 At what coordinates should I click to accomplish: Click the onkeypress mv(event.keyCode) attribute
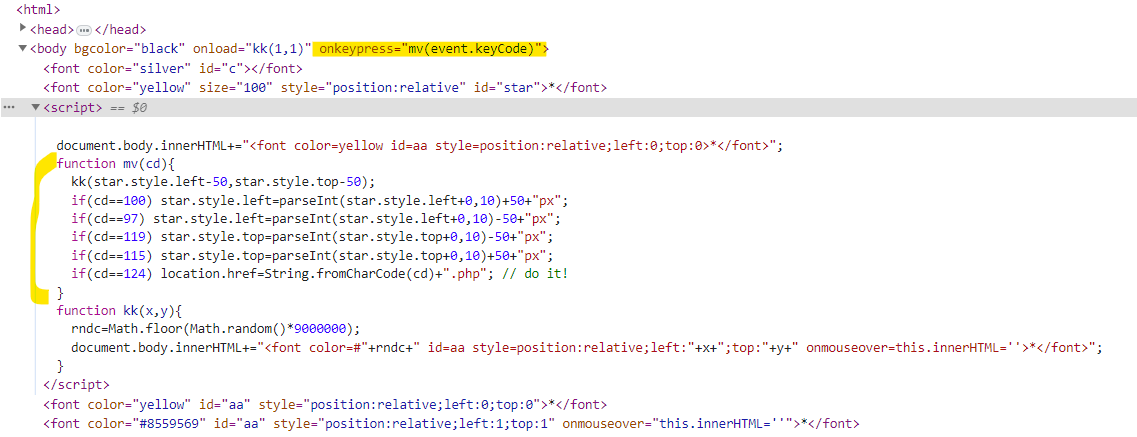point(431,49)
